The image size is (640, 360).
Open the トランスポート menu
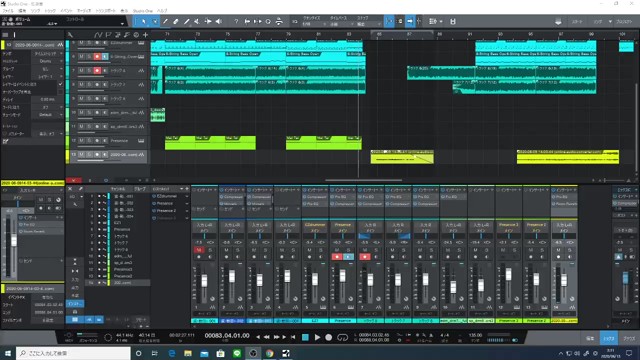105,11
